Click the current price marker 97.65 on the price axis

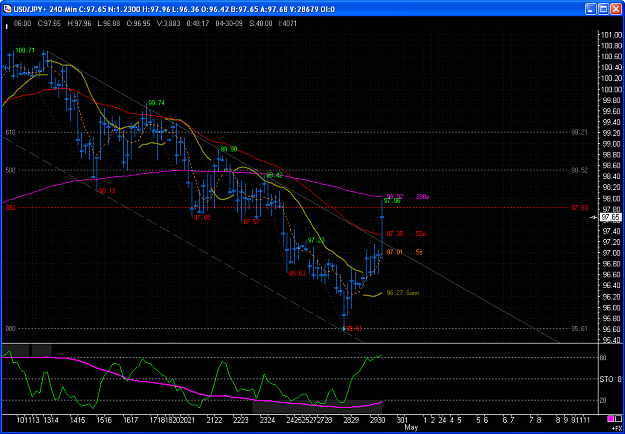pyautogui.click(x=610, y=217)
